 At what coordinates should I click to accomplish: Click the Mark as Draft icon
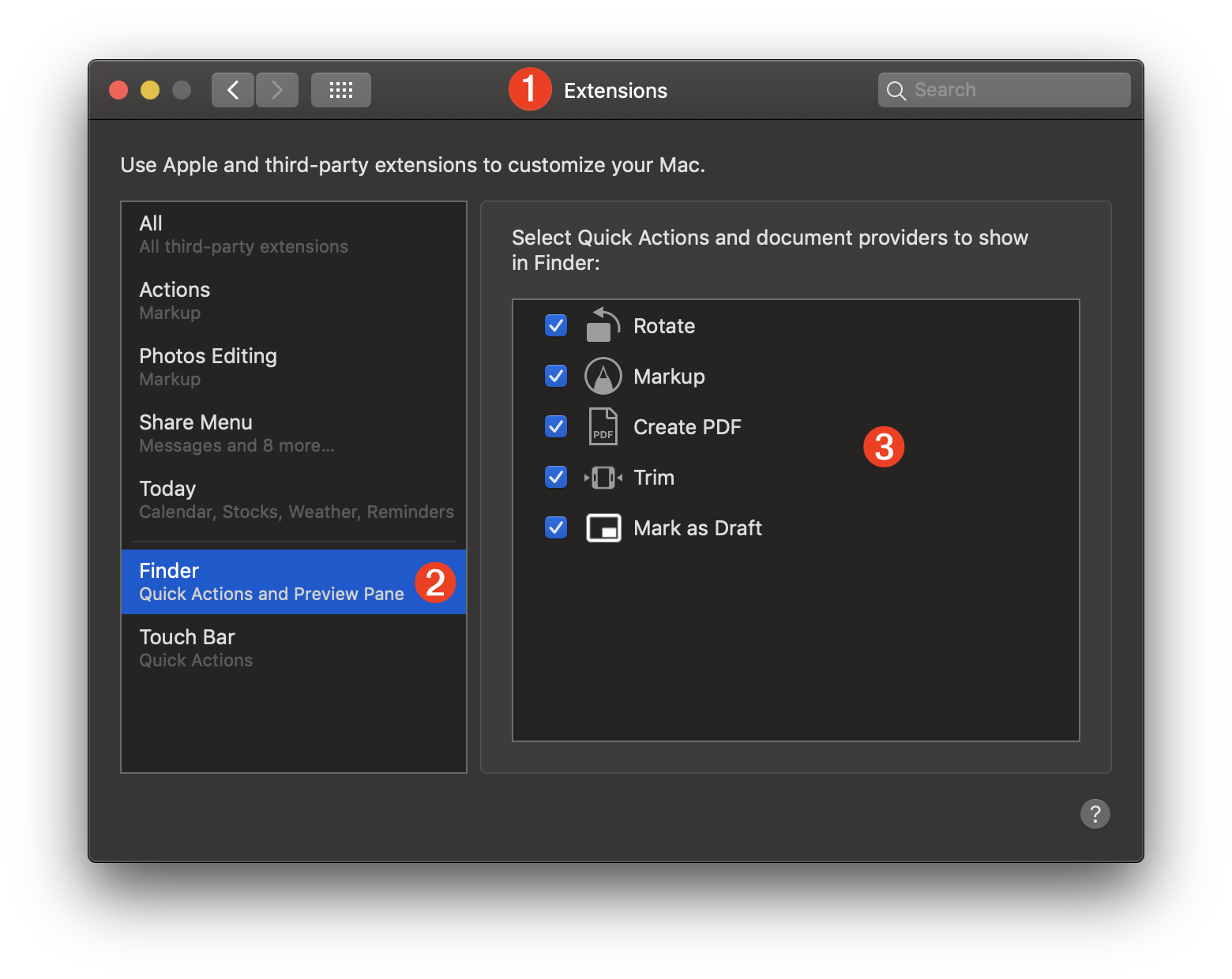603,527
